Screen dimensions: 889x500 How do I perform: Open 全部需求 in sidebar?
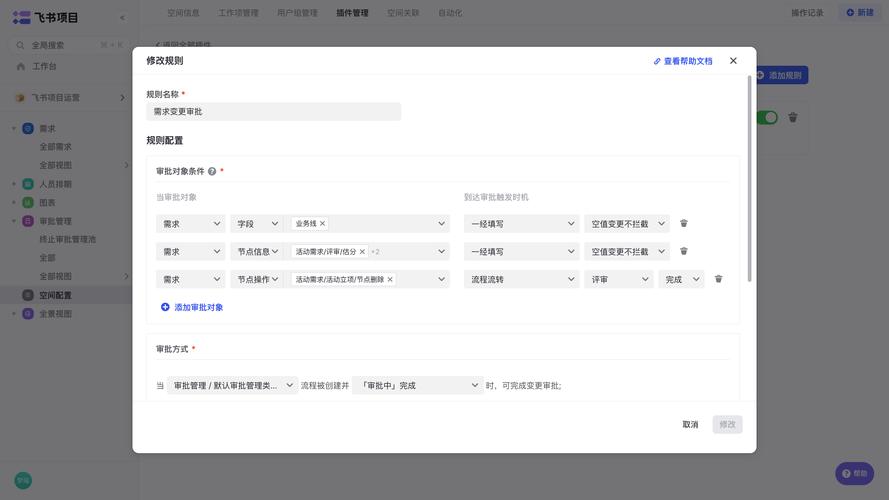(56, 147)
